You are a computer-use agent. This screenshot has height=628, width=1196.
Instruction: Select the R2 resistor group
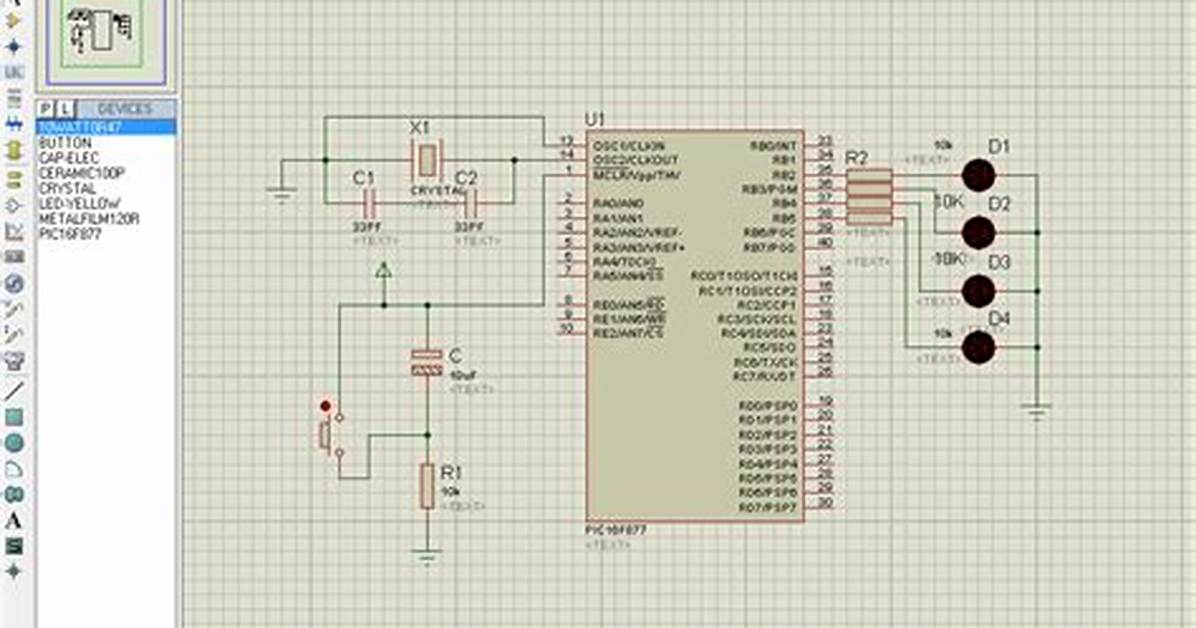[869, 197]
